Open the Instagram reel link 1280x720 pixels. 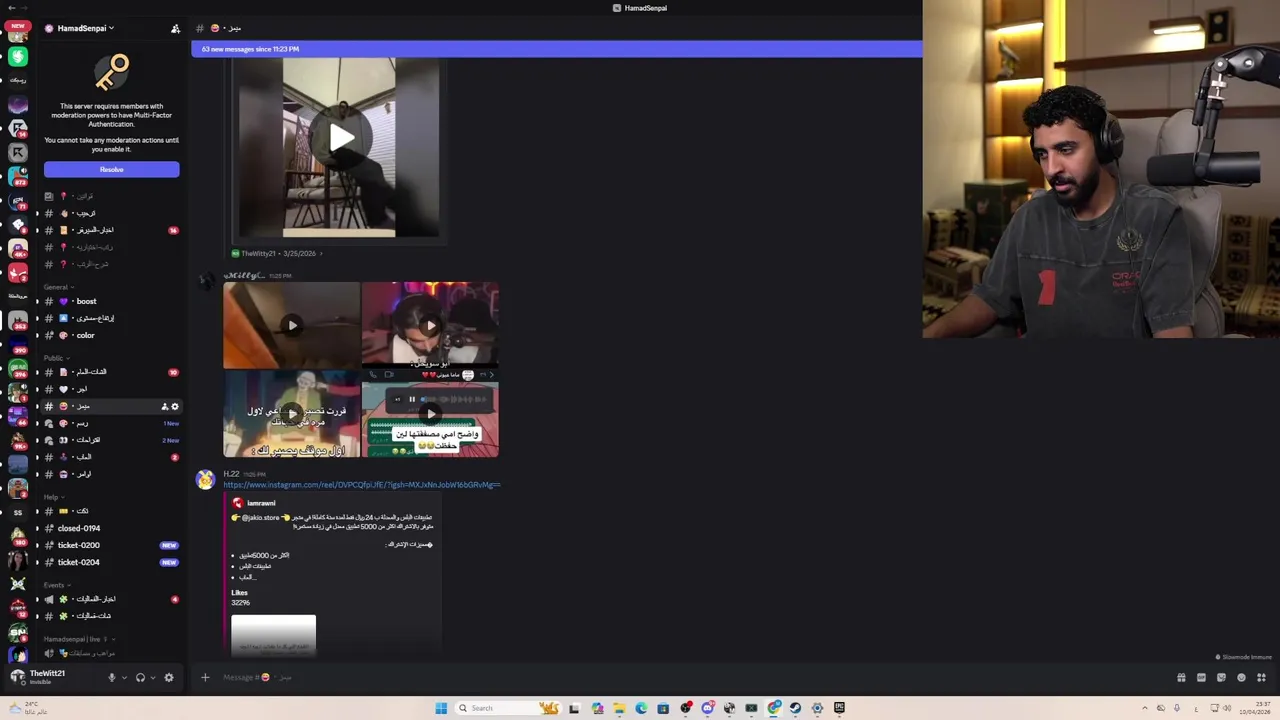361,485
